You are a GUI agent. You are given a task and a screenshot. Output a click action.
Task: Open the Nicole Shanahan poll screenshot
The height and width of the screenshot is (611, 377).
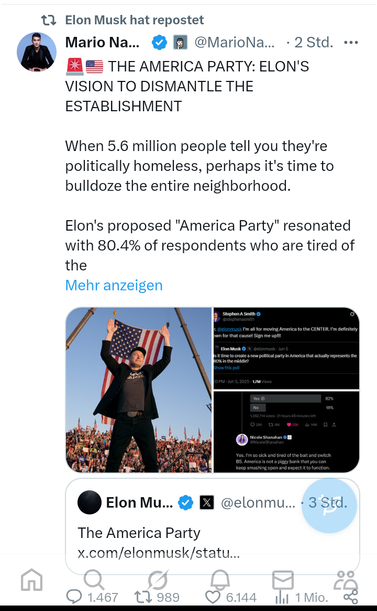287,432
